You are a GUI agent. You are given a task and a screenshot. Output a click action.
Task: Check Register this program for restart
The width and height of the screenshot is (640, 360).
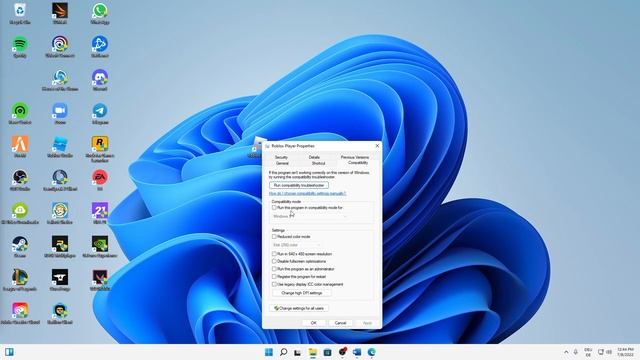tap(274, 277)
